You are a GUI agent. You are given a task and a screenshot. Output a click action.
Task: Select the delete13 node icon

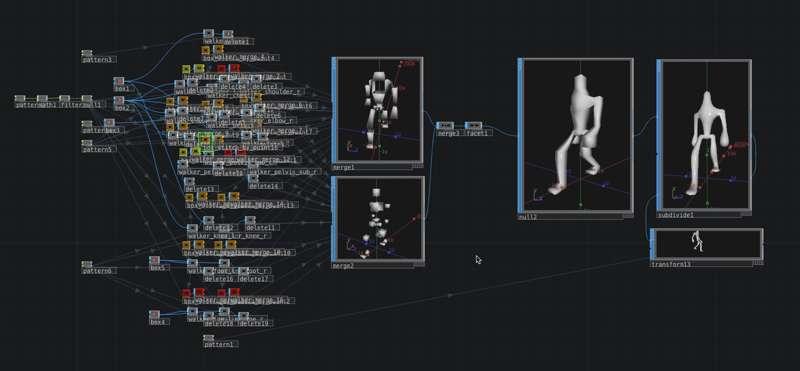click(189, 181)
